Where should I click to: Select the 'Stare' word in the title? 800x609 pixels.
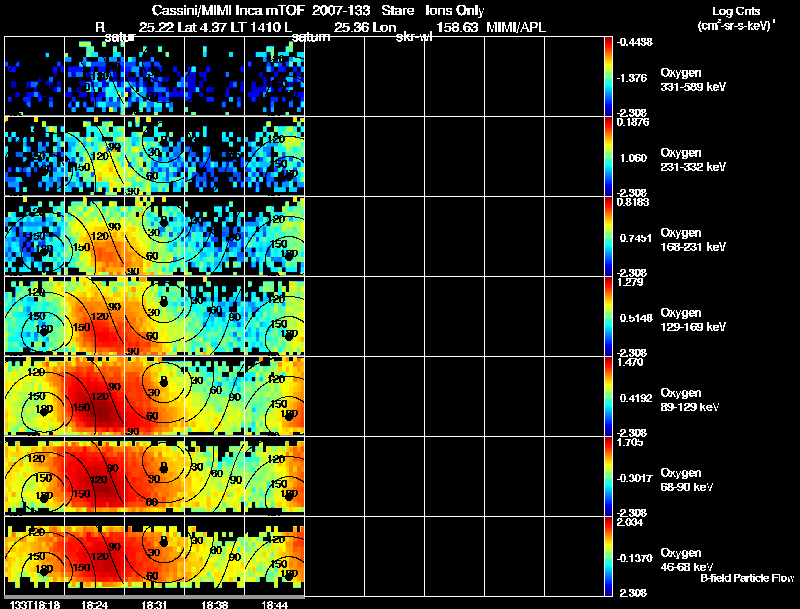(397, 10)
